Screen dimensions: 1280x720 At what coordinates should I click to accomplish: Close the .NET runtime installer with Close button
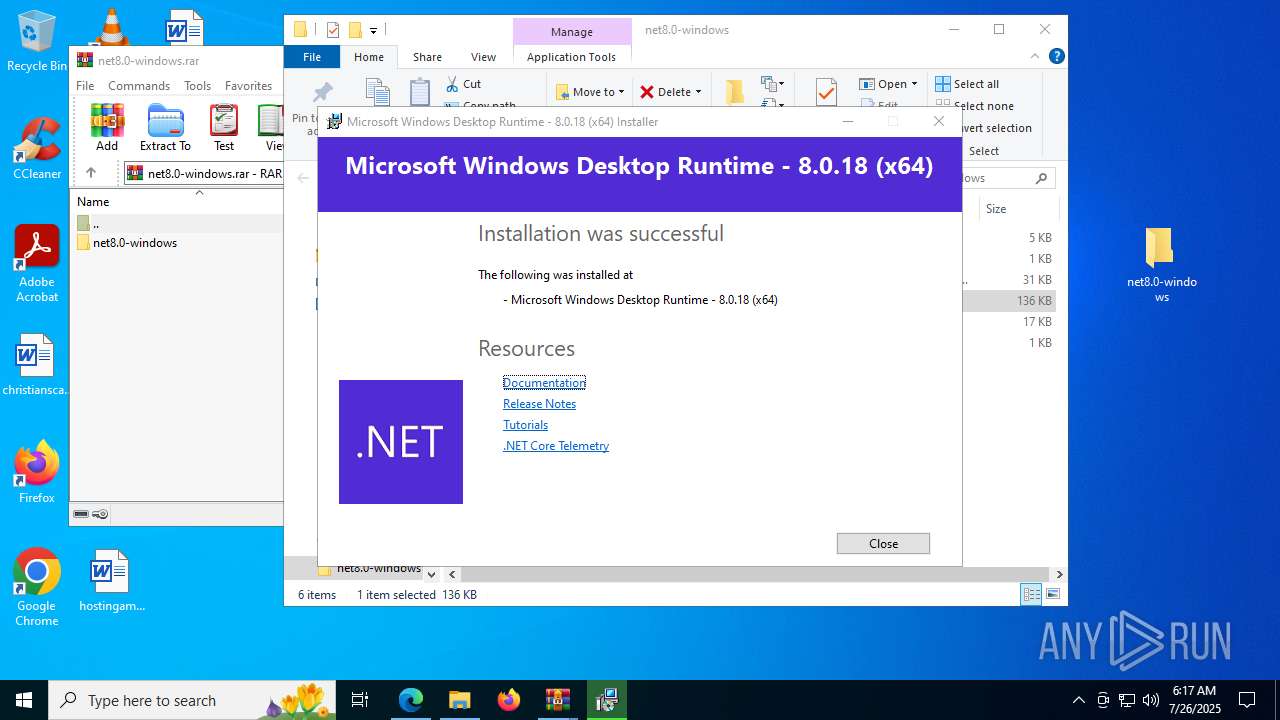(x=883, y=543)
